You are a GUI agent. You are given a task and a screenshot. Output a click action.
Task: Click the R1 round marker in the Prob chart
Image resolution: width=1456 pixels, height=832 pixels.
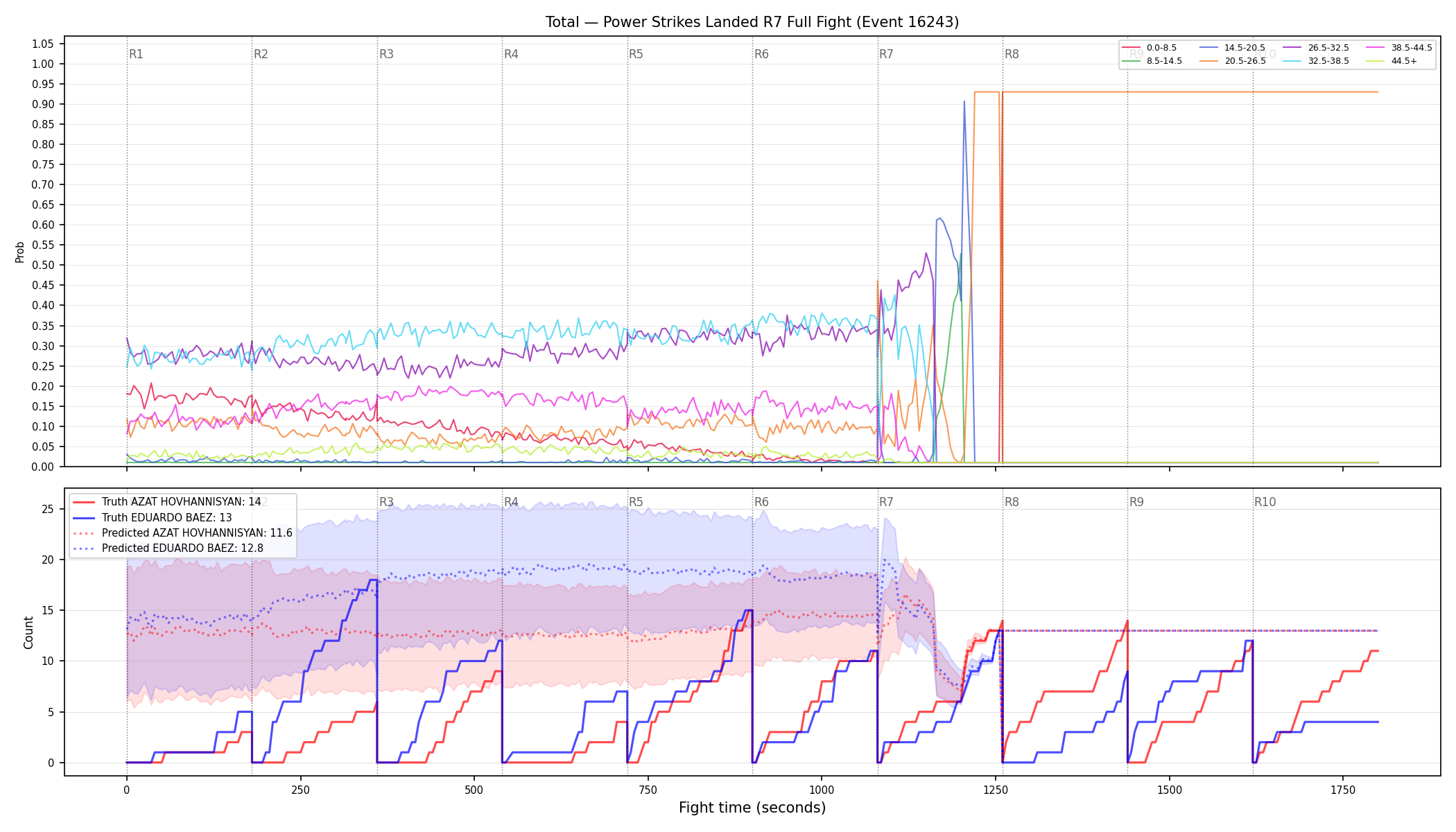pyautogui.click(x=136, y=54)
